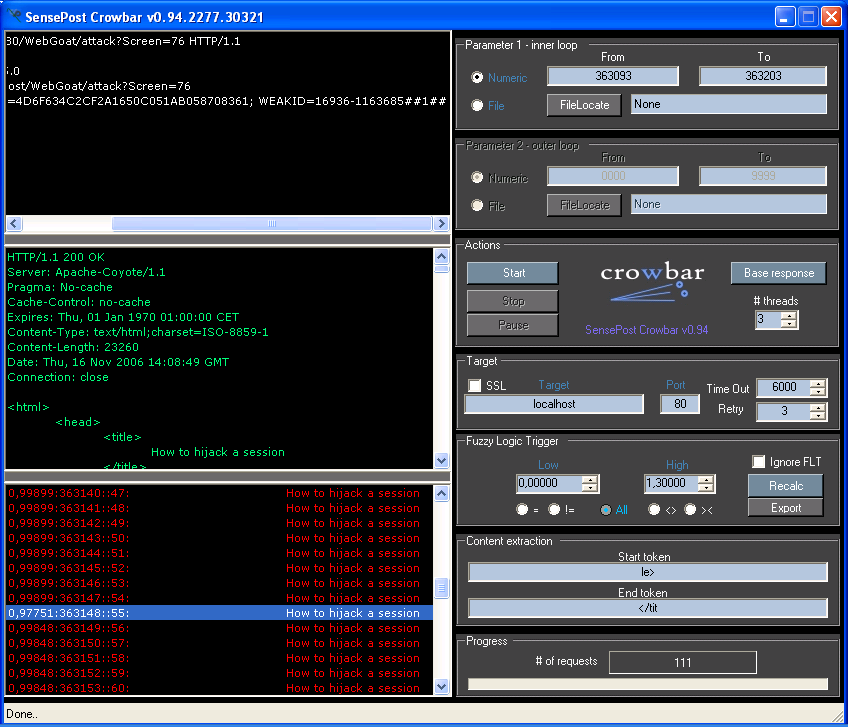Increase the Retry count spinner

click(818, 407)
